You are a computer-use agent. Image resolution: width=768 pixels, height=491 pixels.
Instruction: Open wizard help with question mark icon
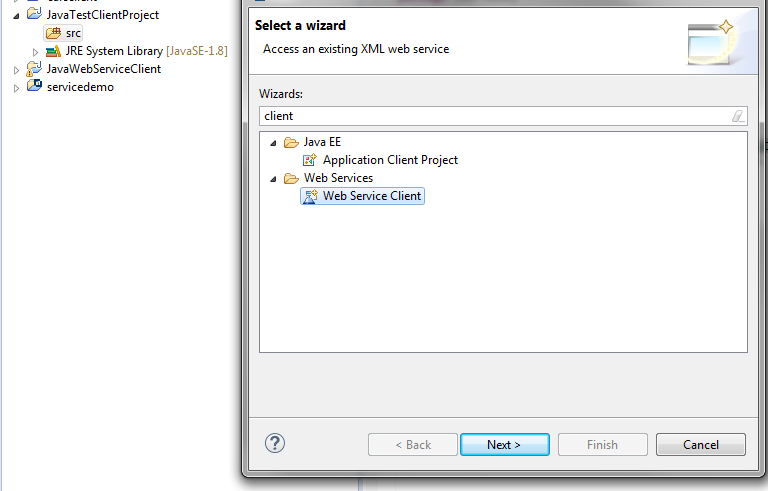pos(275,443)
